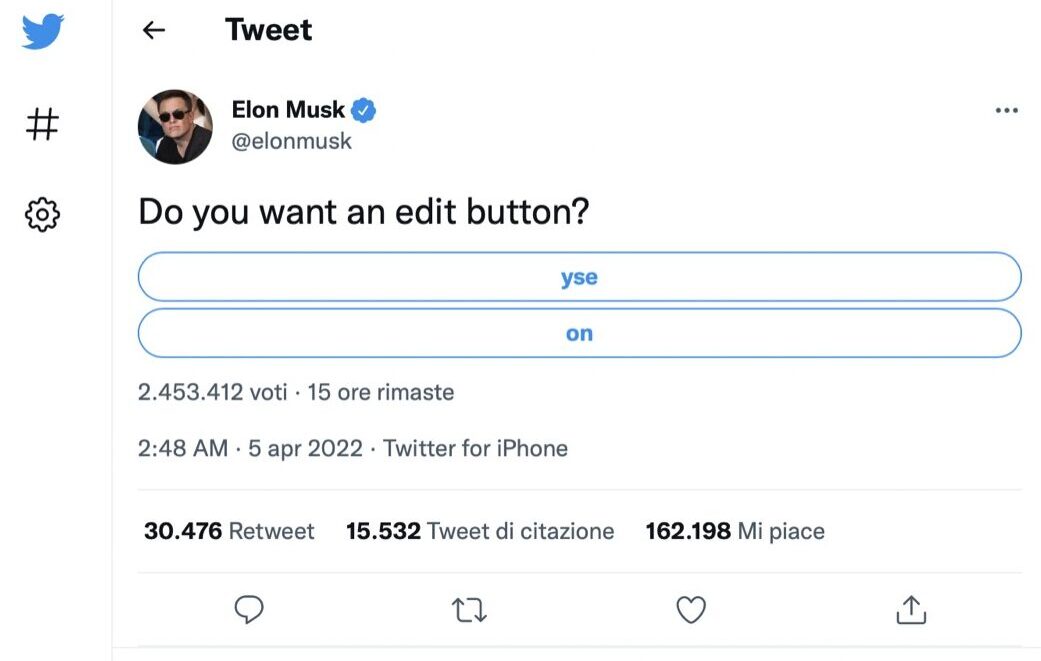
Task: Open the Tweet header view
Action: (x=267, y=30)
